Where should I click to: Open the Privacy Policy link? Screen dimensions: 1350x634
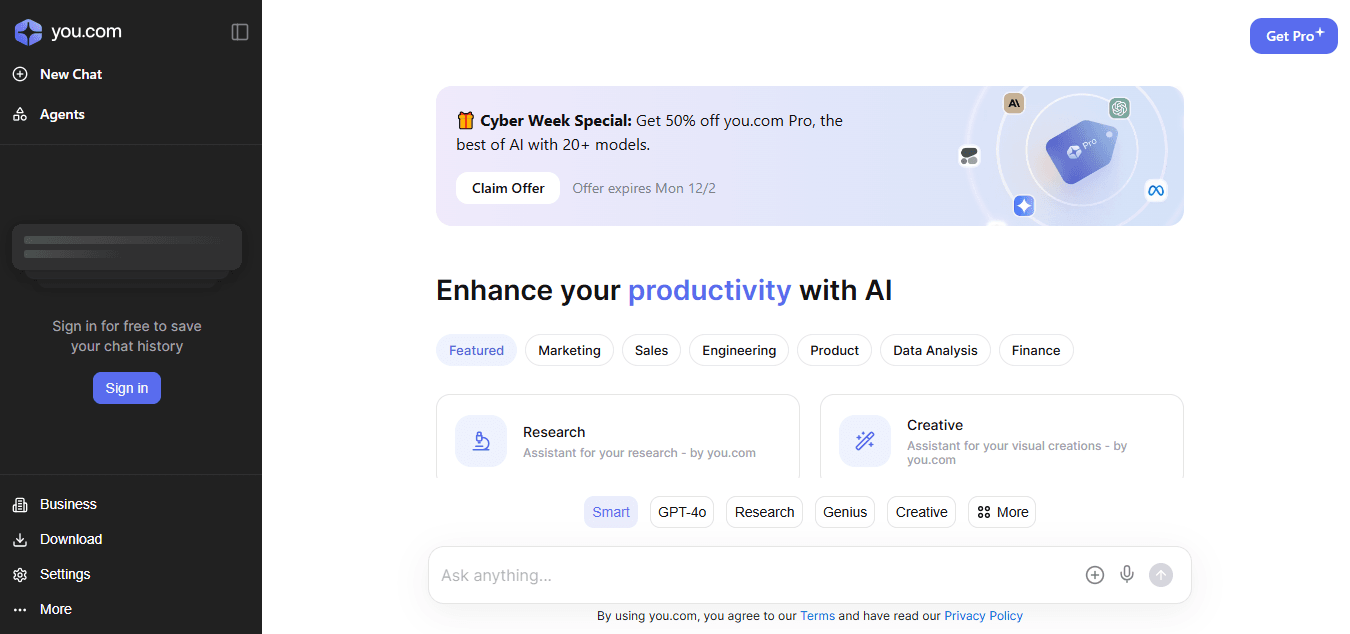983,615
